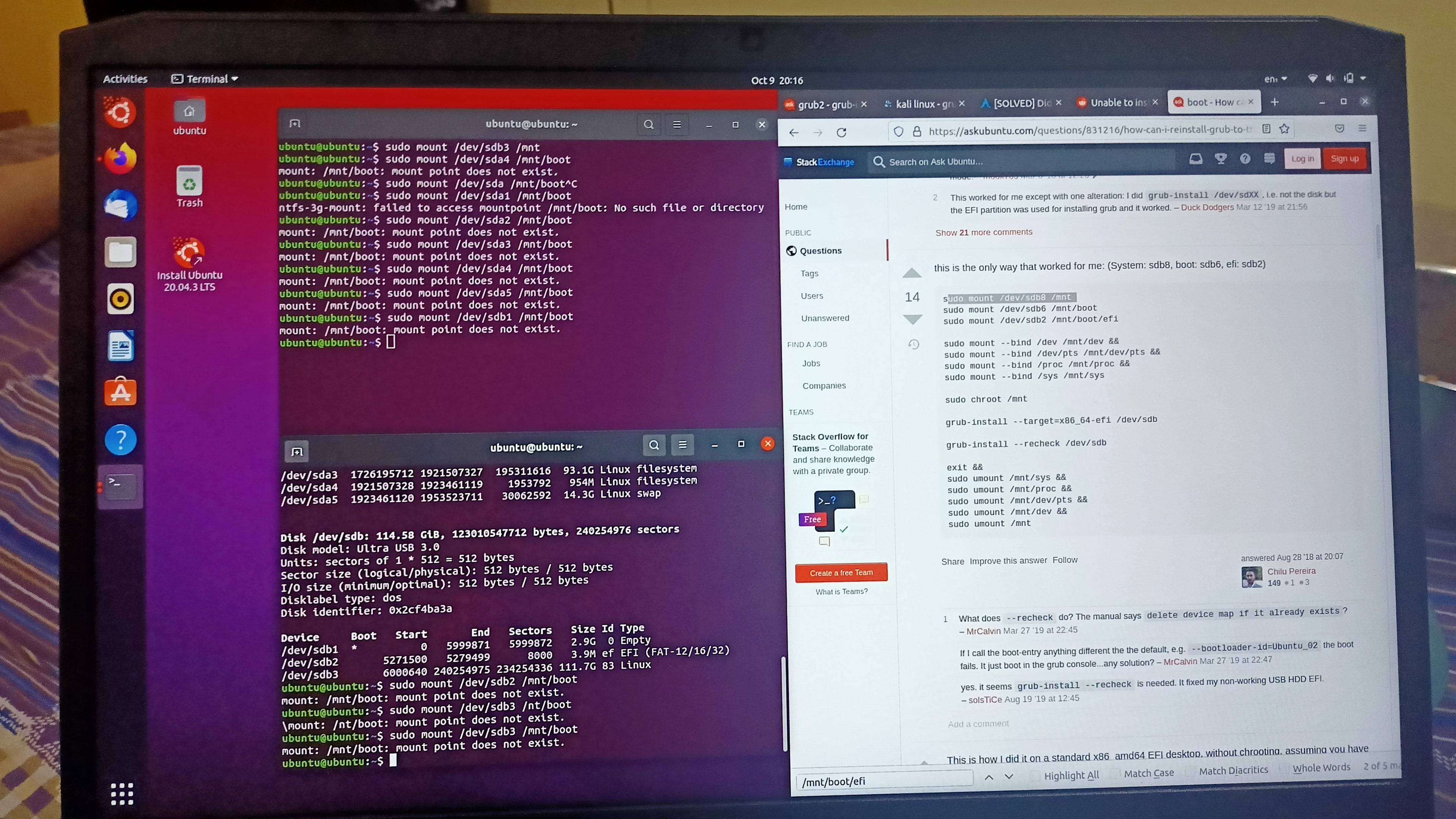Viewport: 1456px width, 819px height.
Task: Click Create a free Team button
Action: coord(841,573)
